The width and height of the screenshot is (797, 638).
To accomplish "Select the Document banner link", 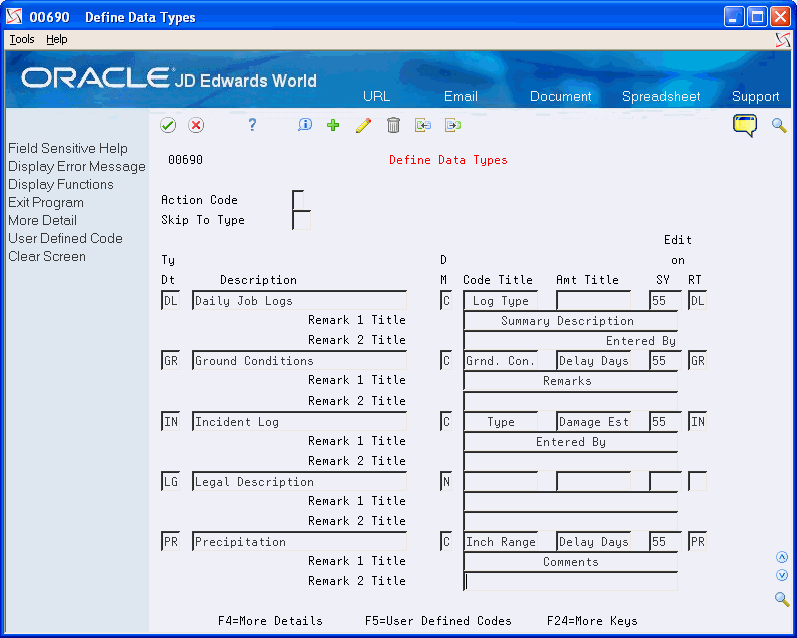I will 561,96.
